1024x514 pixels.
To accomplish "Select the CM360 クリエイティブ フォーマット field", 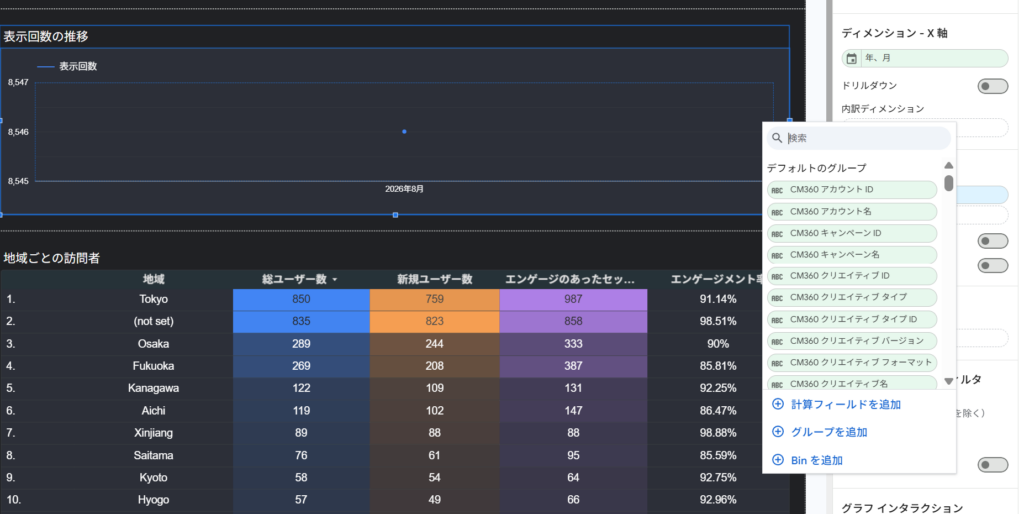I will 852,362.
